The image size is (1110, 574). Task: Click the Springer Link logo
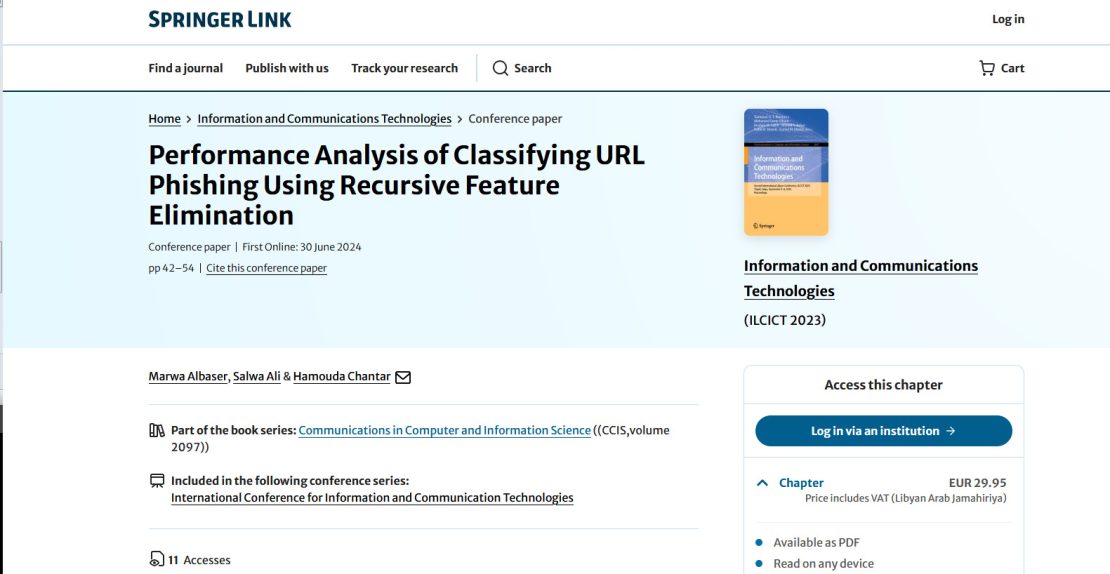click(220, 19)
